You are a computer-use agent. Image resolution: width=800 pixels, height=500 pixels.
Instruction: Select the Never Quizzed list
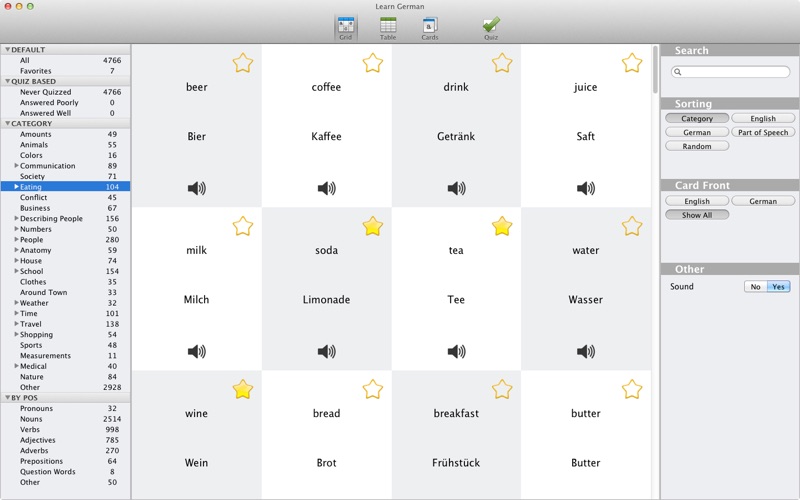65,92
